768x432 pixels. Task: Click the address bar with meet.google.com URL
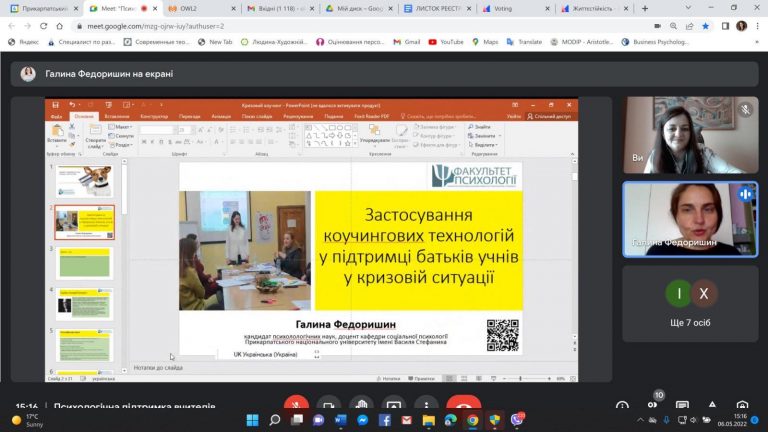click(x=300, y=25)
